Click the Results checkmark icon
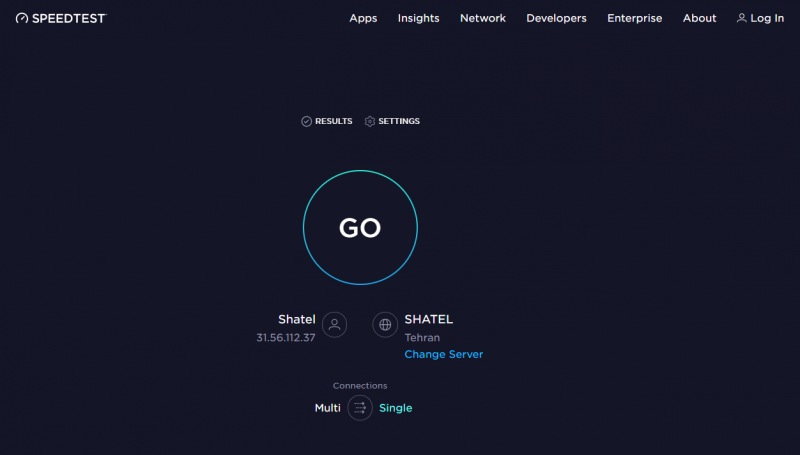The image size is (800, 455). coord(307,121)
